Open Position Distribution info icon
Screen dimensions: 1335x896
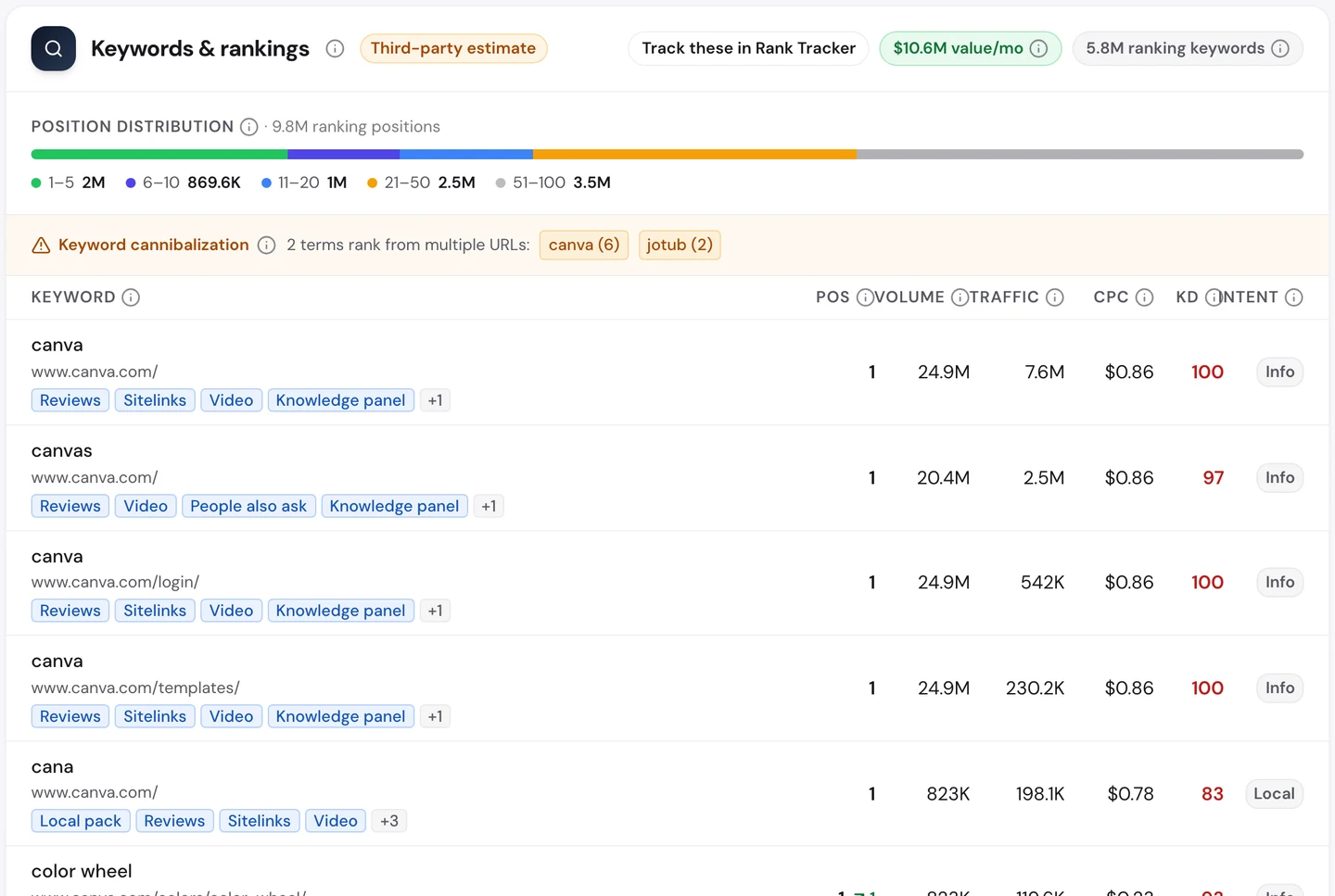[x=249, y=127]
